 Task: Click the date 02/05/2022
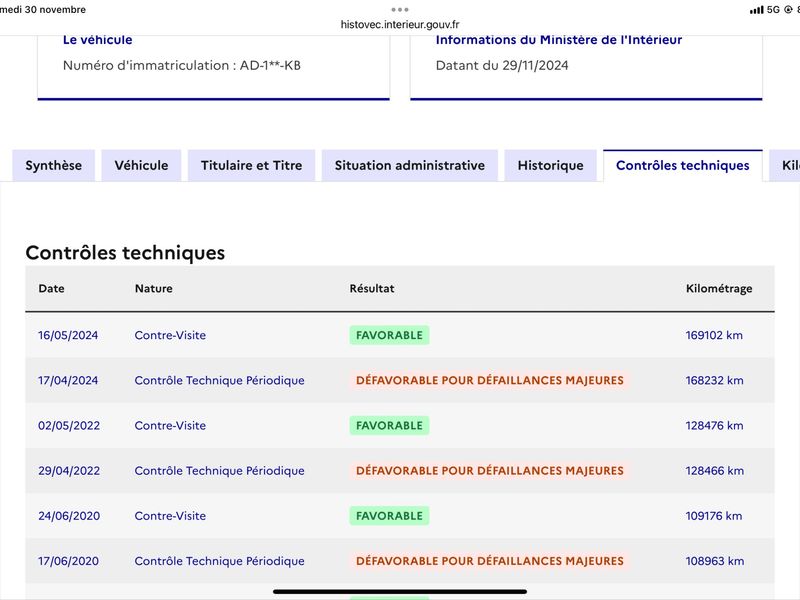69,426
